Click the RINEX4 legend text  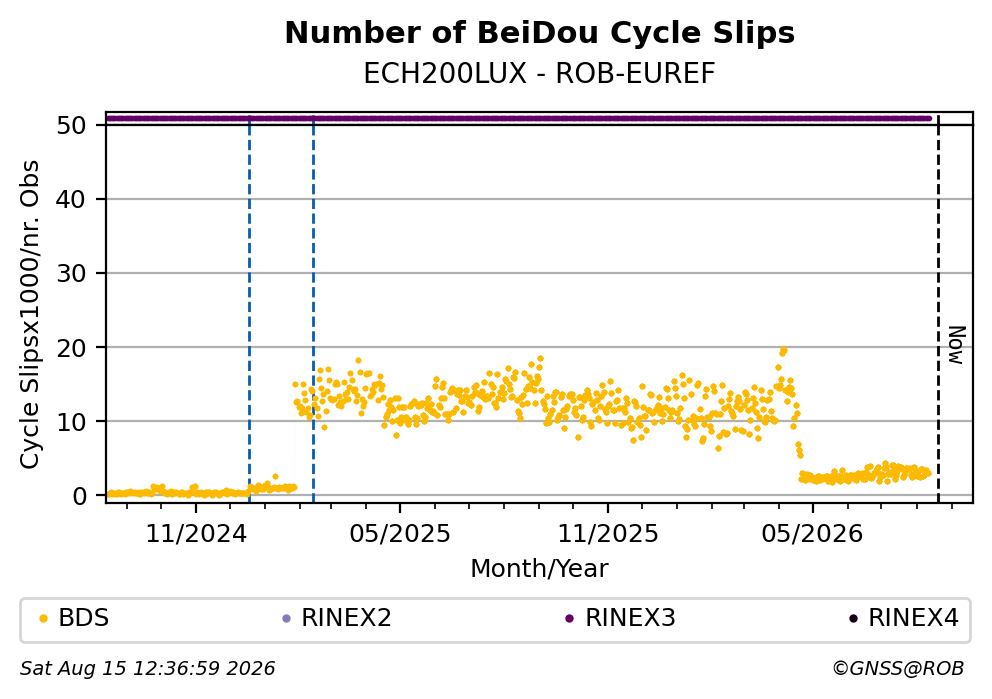pyautogui.click(x=914, y=618)
